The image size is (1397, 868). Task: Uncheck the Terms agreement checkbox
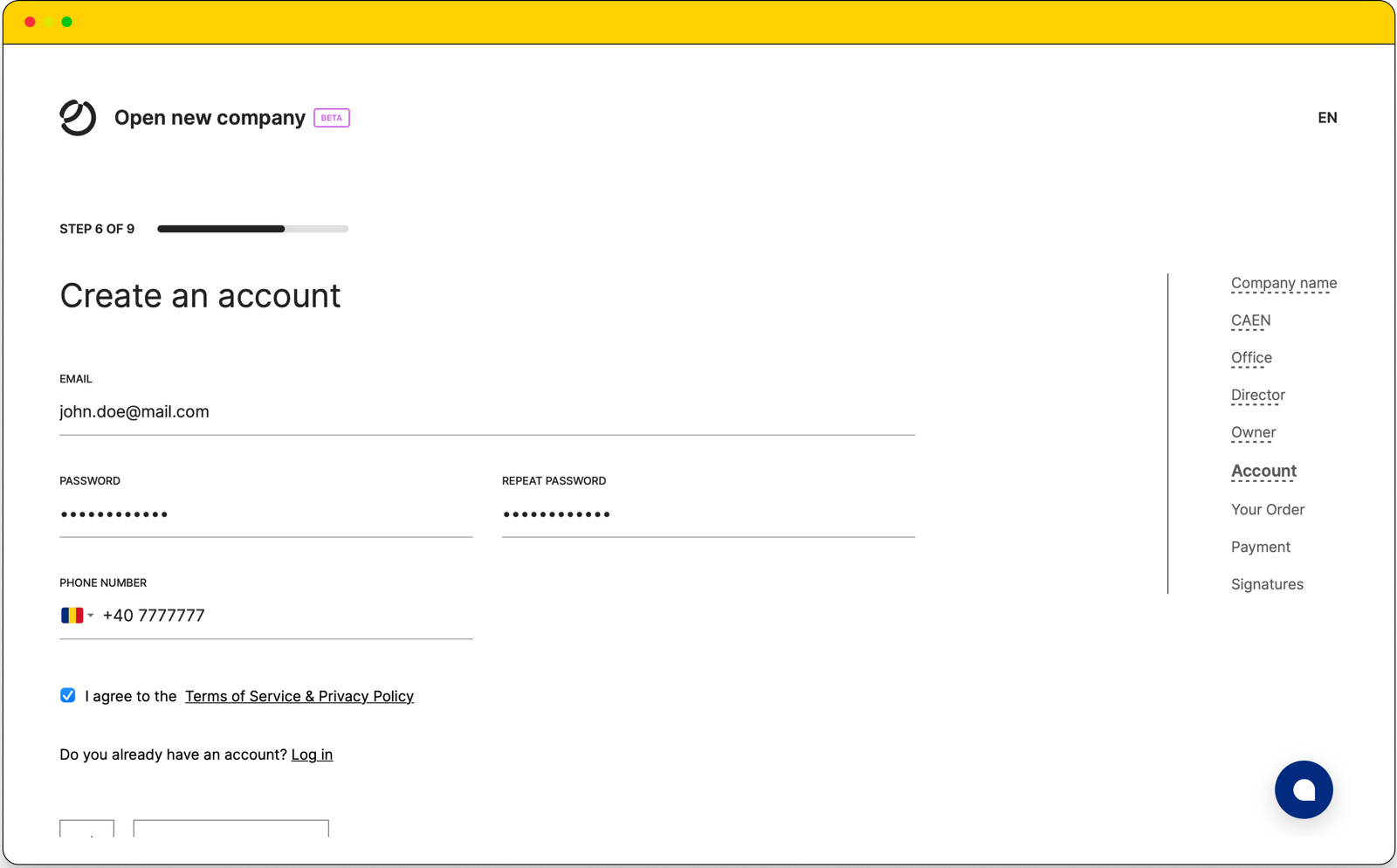[x=68, y=696]
